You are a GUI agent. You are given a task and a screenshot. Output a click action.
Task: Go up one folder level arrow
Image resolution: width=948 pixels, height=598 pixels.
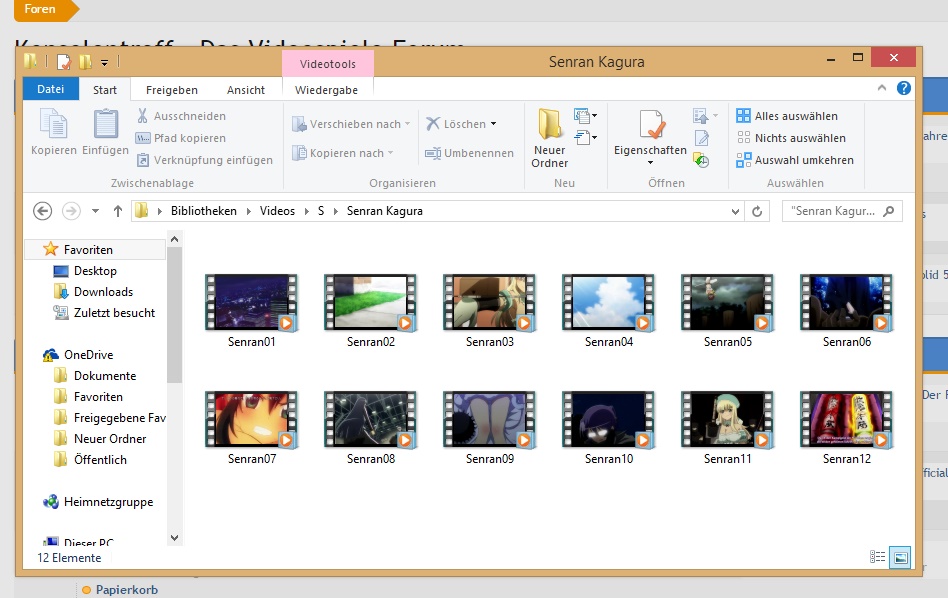pos(118,211)
